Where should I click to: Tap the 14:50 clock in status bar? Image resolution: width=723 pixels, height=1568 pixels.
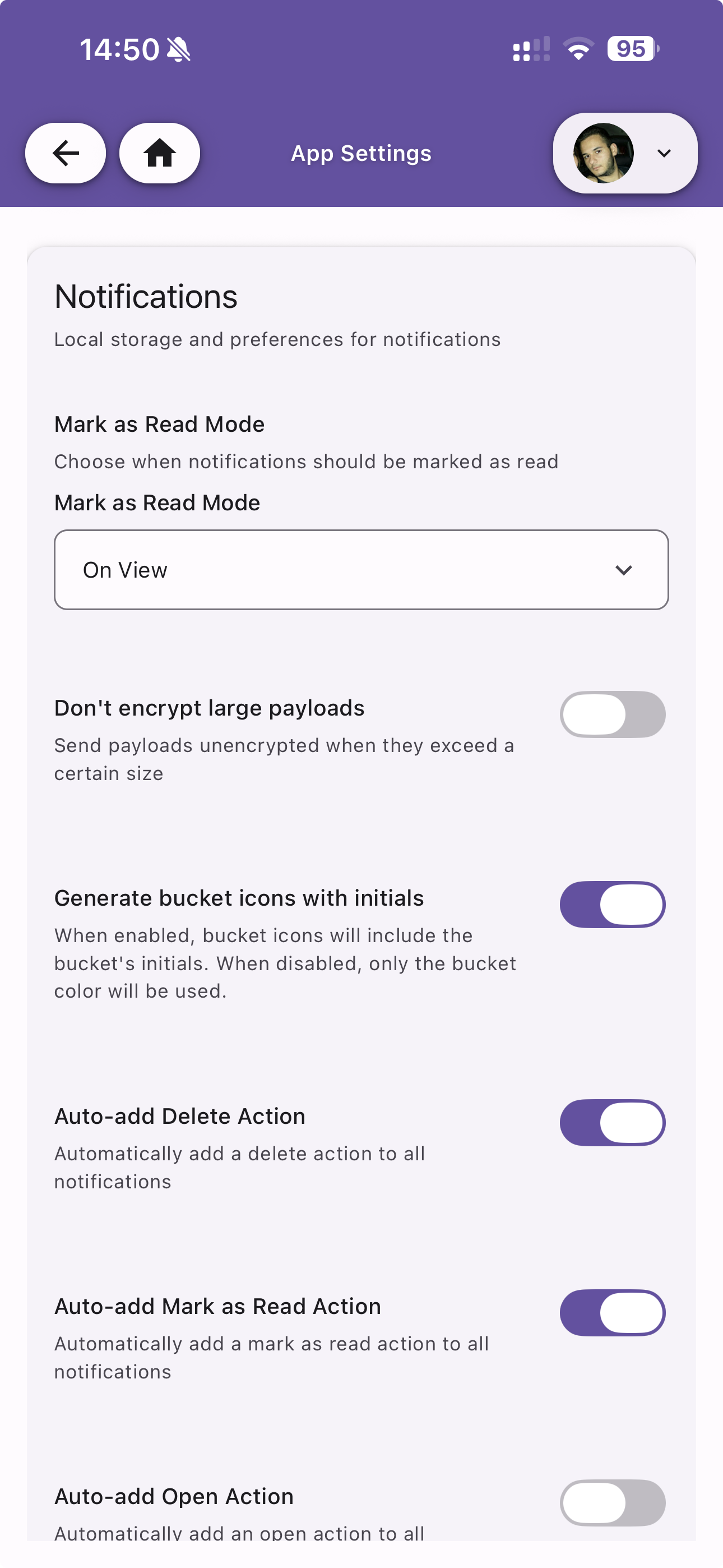click(119, 49)
